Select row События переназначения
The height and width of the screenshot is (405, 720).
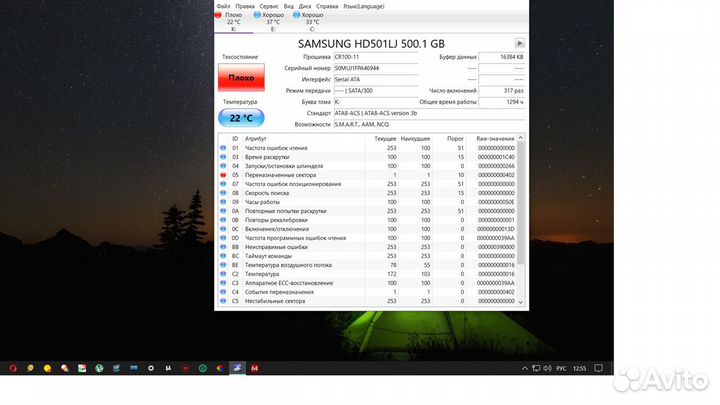(x=368, y=292)
